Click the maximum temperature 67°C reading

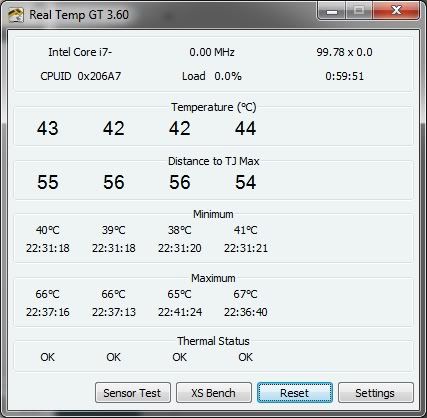point(246,294)
